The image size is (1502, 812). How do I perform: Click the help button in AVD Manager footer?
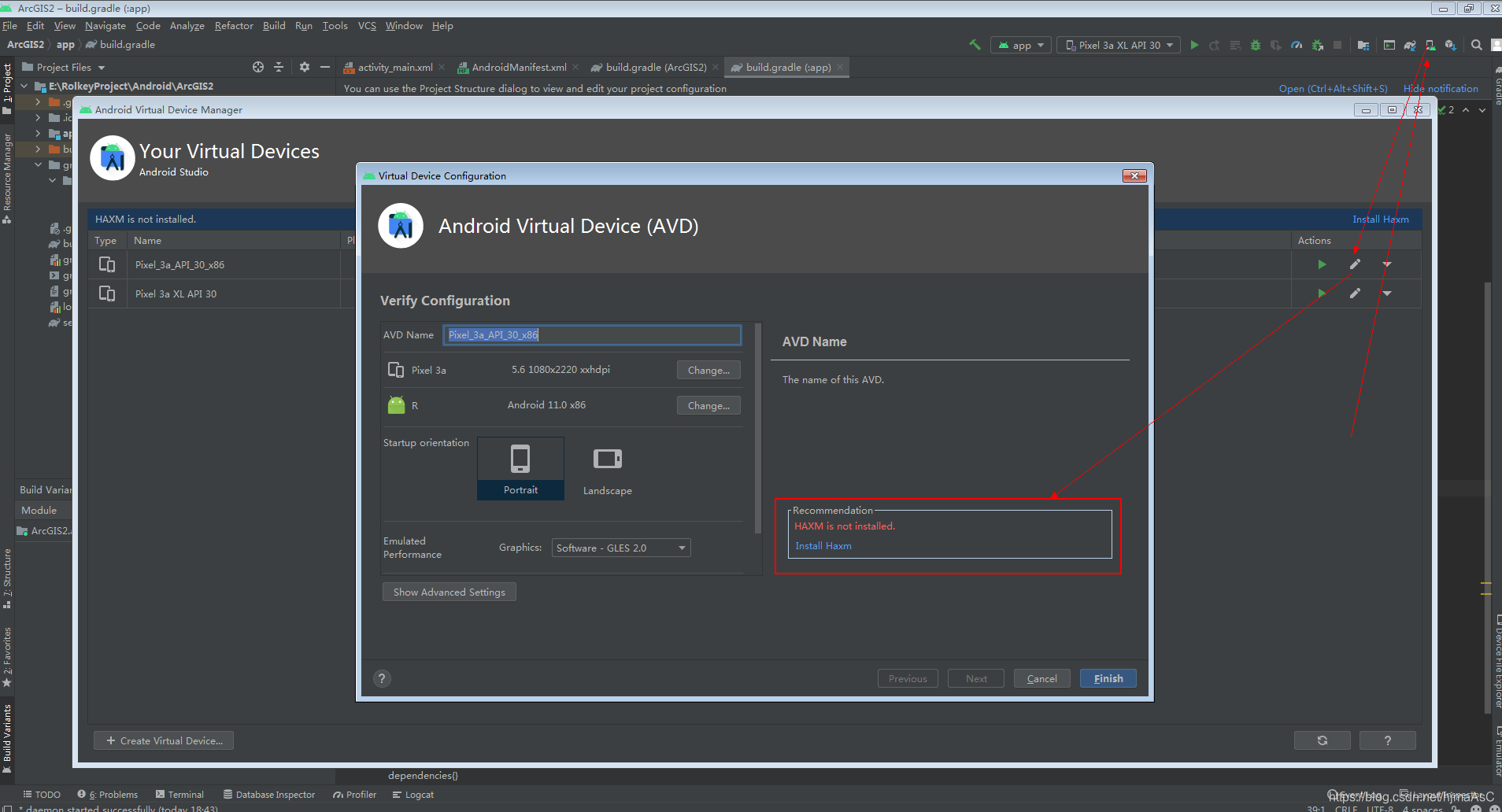pos(1387,740)
